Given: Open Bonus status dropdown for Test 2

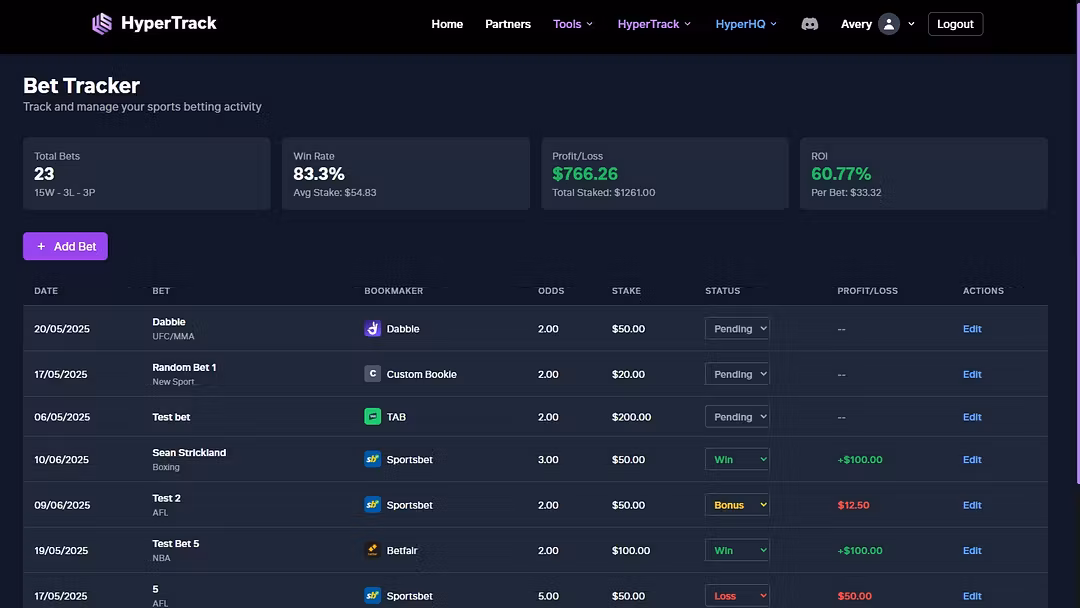Looking at the screenshot, I should tap(737, 505).
